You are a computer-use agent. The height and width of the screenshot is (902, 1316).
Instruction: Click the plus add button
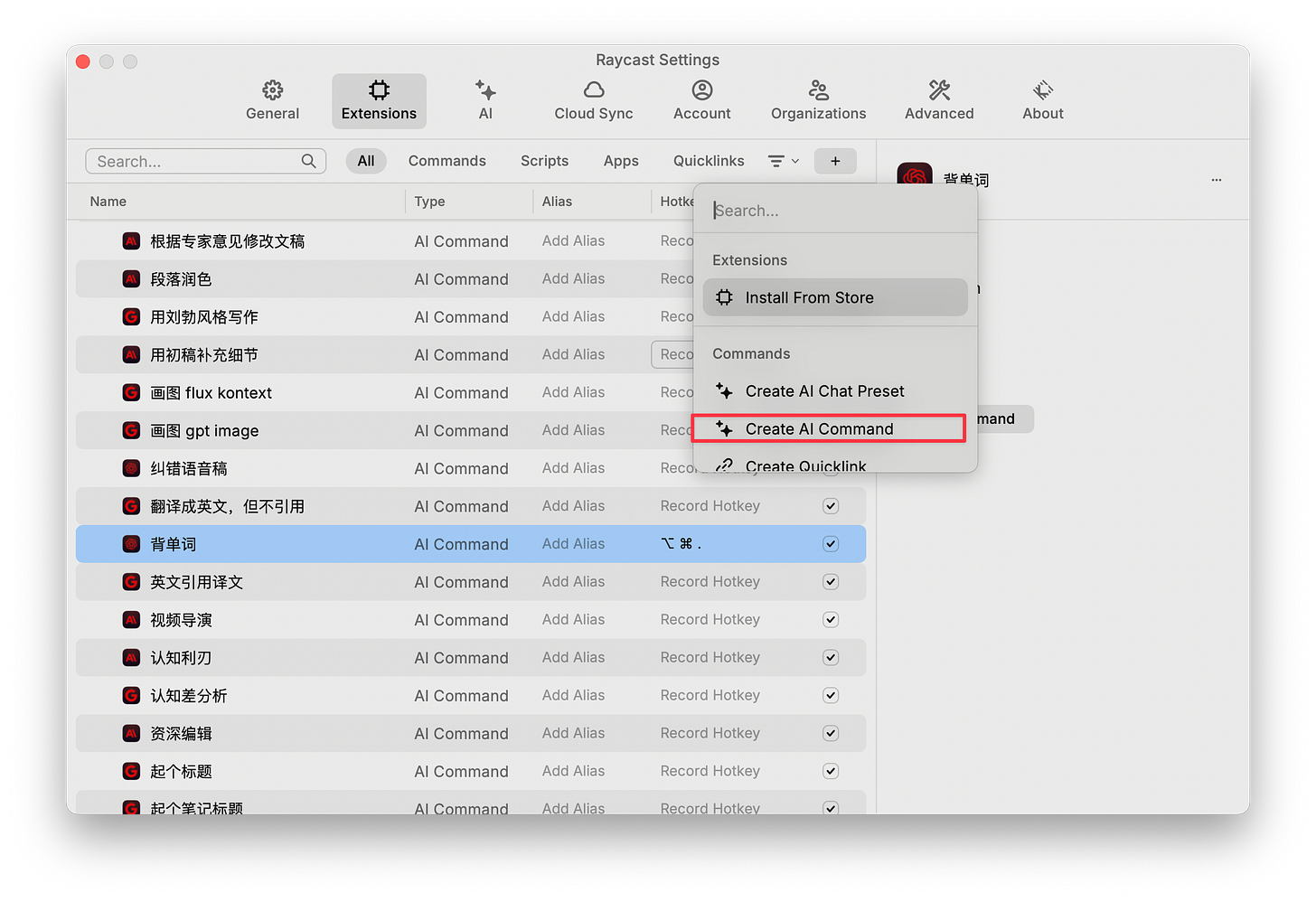click(835, 161)
